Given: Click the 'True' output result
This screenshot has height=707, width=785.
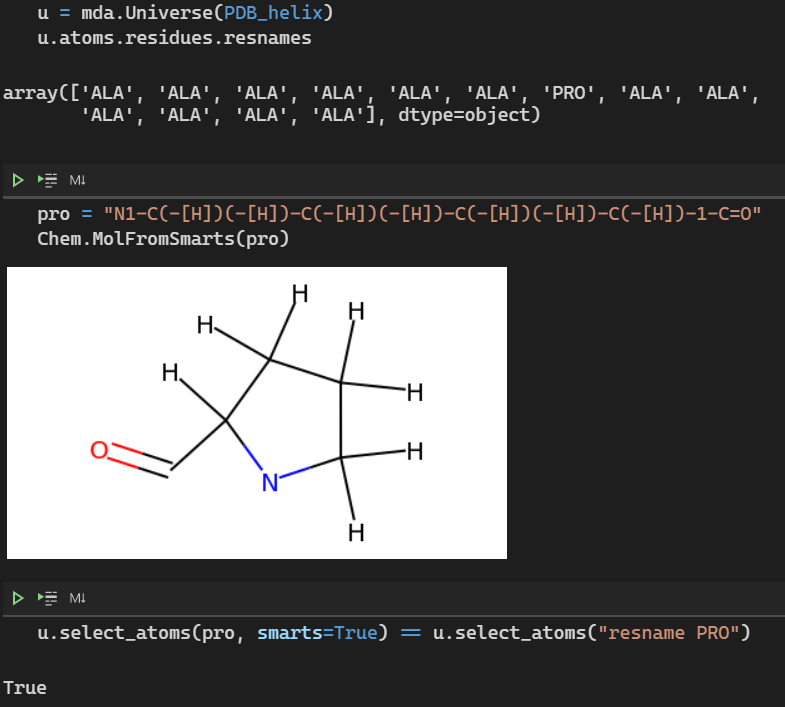Looking at the screenshot, I should click(25, 688).
